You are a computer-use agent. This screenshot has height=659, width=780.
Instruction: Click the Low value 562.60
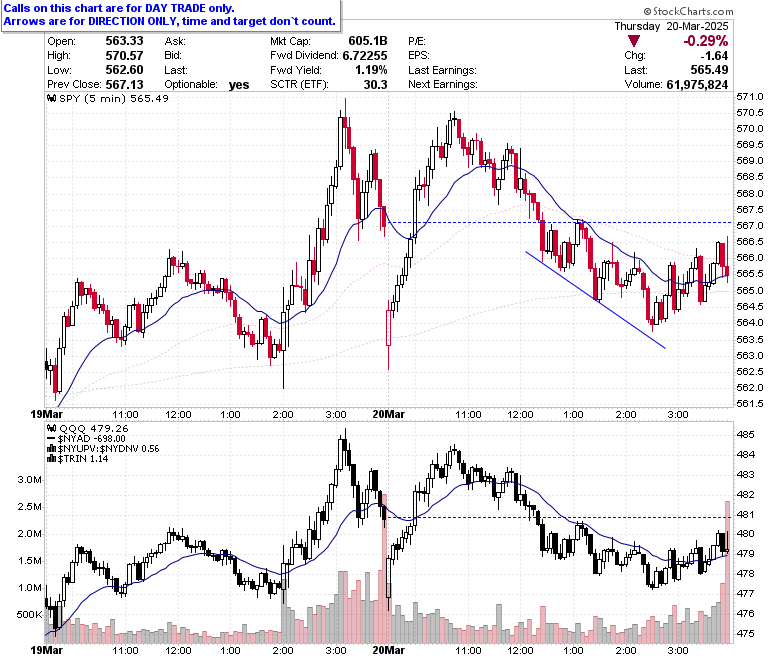pyautogui.click(x=124, y=70)
